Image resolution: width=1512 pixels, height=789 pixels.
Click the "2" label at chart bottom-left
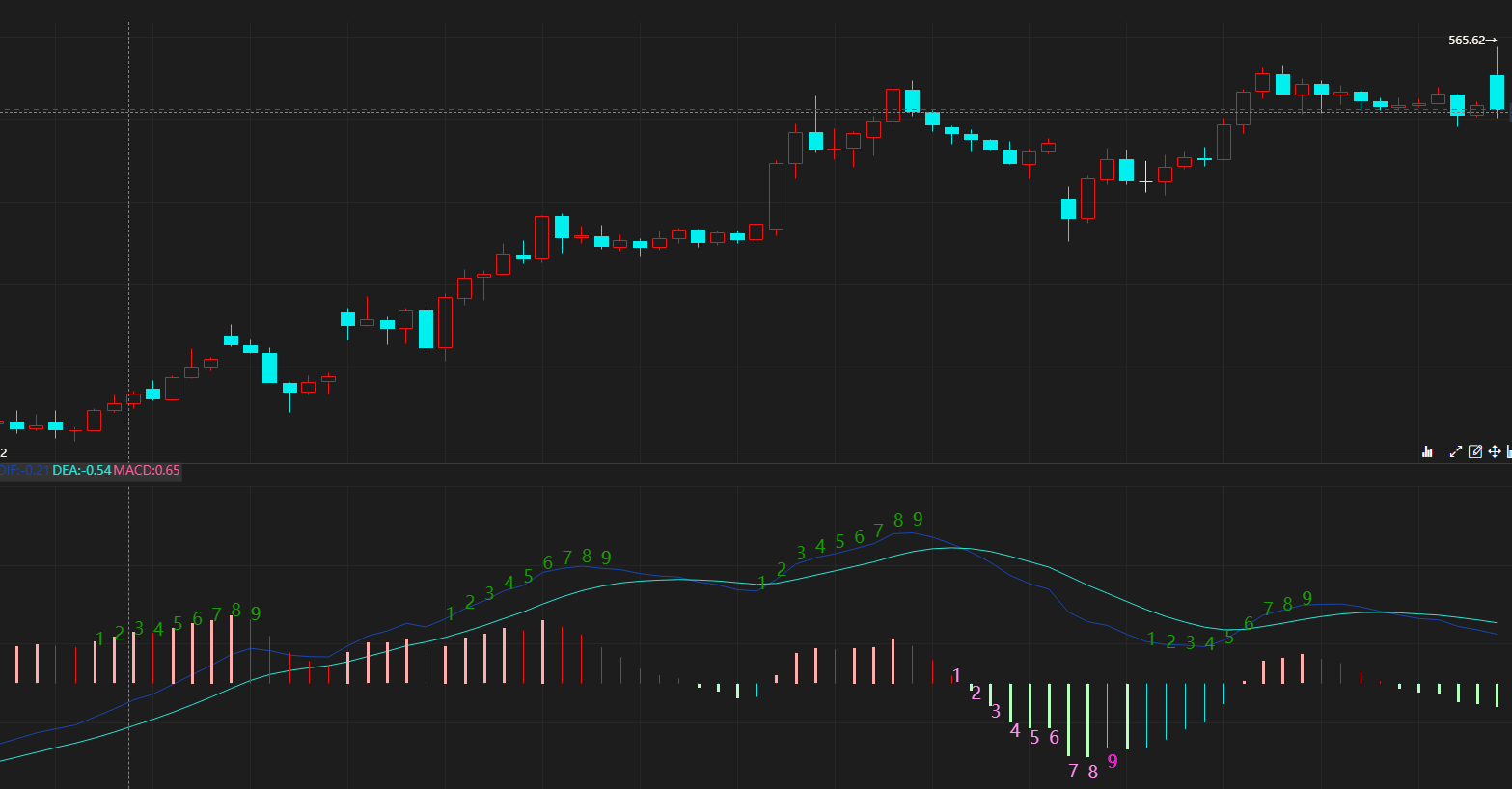coord(4,452)
